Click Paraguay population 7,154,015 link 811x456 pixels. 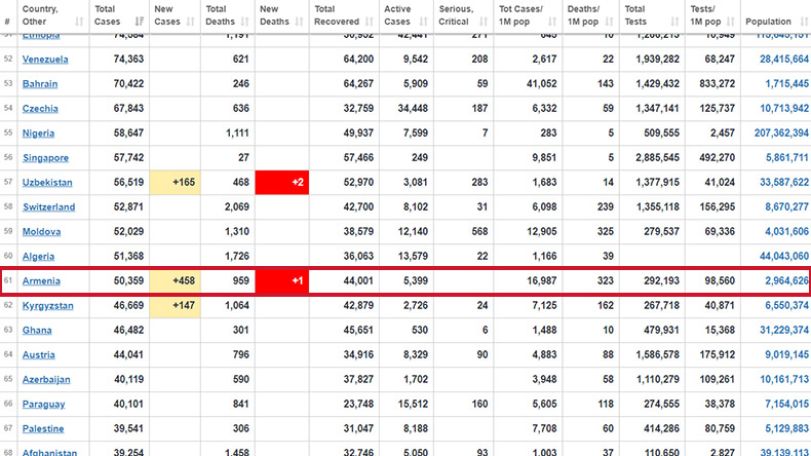[x=787, y=404]
